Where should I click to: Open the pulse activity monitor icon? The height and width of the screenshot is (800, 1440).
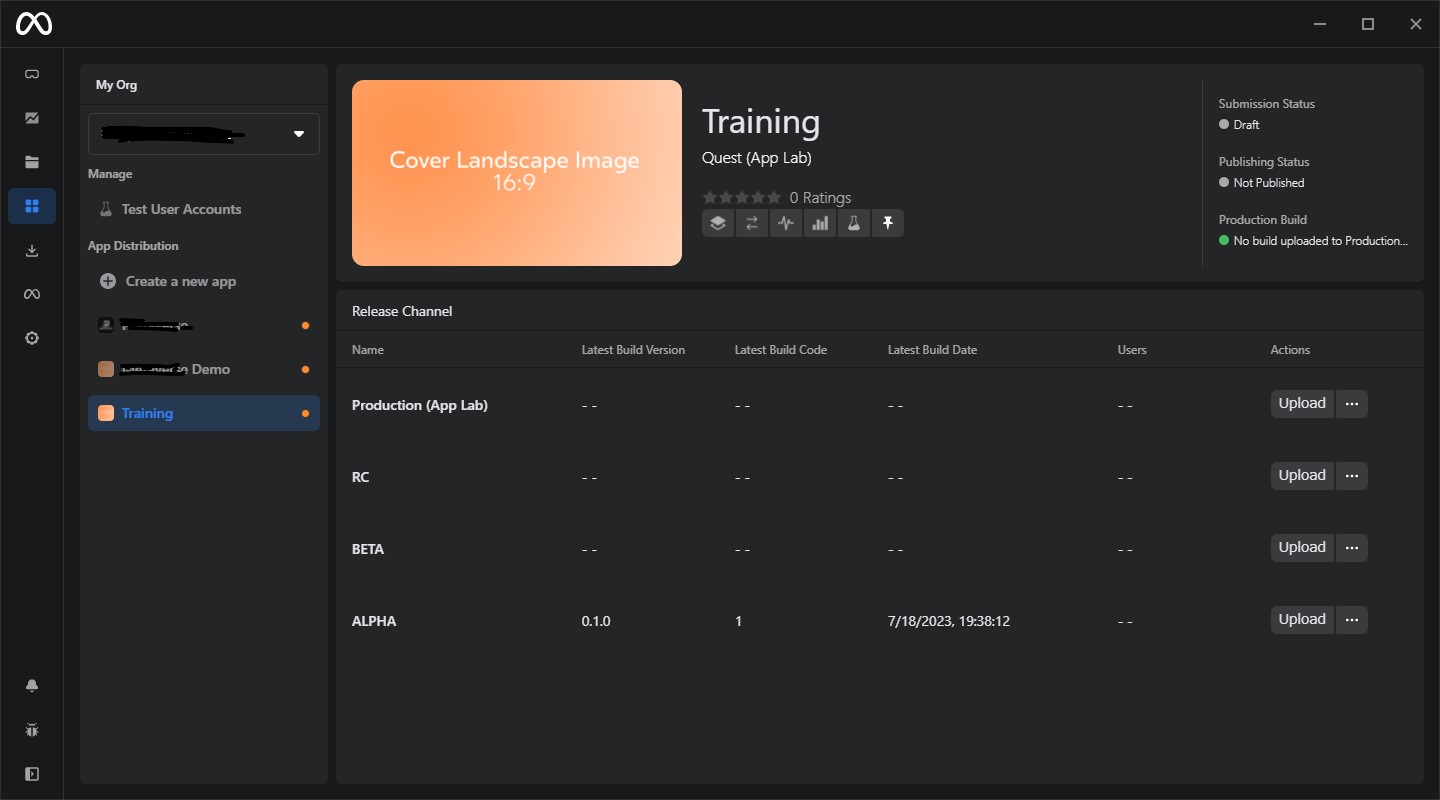point(786,224)
